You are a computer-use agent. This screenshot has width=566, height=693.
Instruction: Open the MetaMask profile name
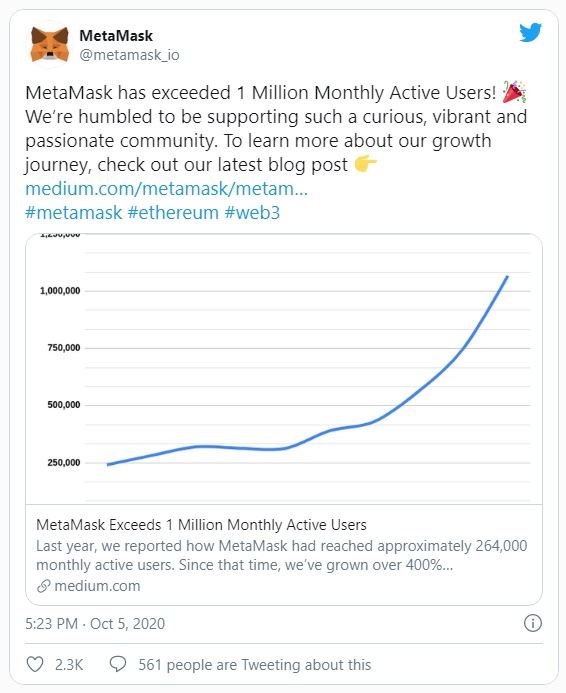coord(116,36)
